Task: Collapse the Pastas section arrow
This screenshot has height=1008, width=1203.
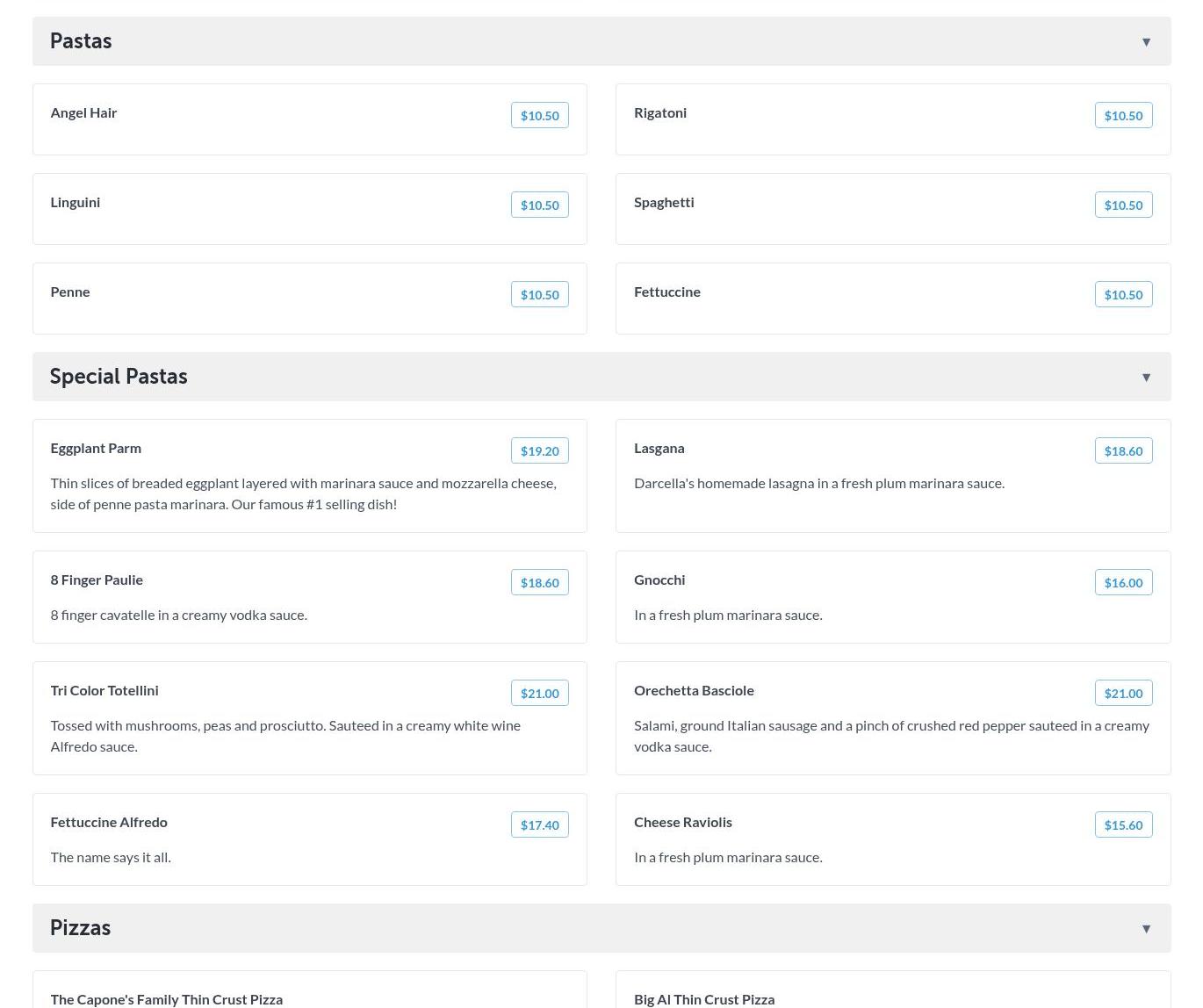Action: [1146, 42]
